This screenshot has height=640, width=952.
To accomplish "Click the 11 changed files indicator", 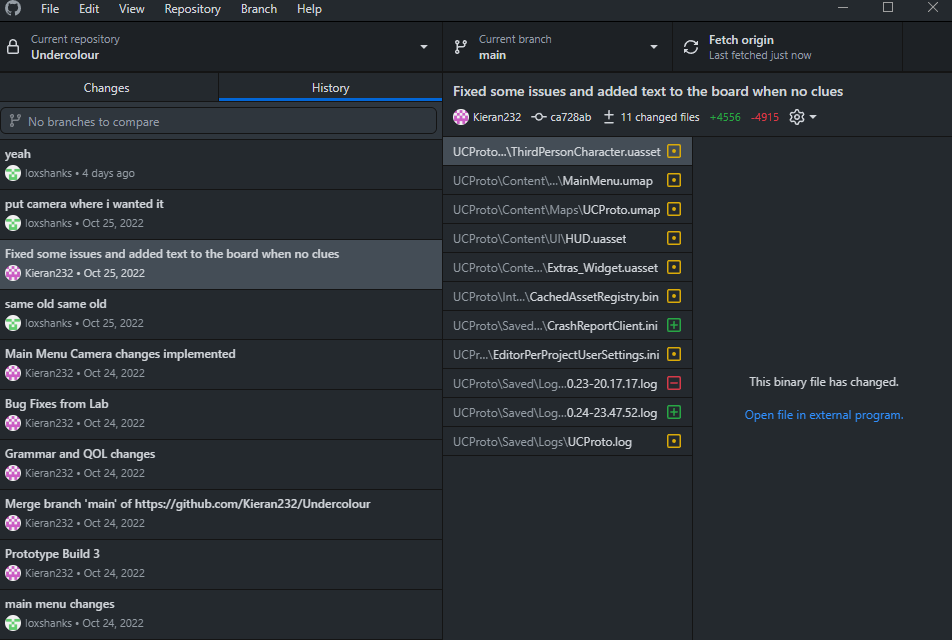I will (650, 117).
